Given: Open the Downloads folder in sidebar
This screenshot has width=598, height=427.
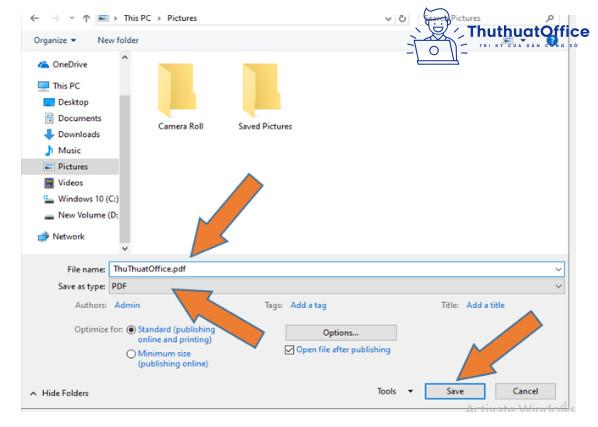Looking at the screenshot, I should (x=72, y=134).
